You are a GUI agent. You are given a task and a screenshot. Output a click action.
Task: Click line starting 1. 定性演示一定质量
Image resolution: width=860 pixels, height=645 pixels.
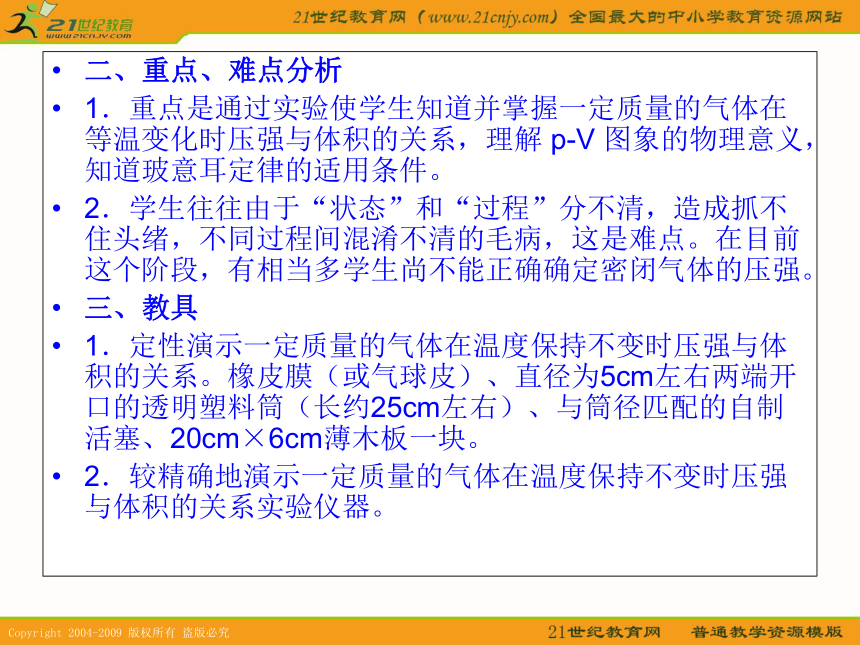[x=436, y=346]
